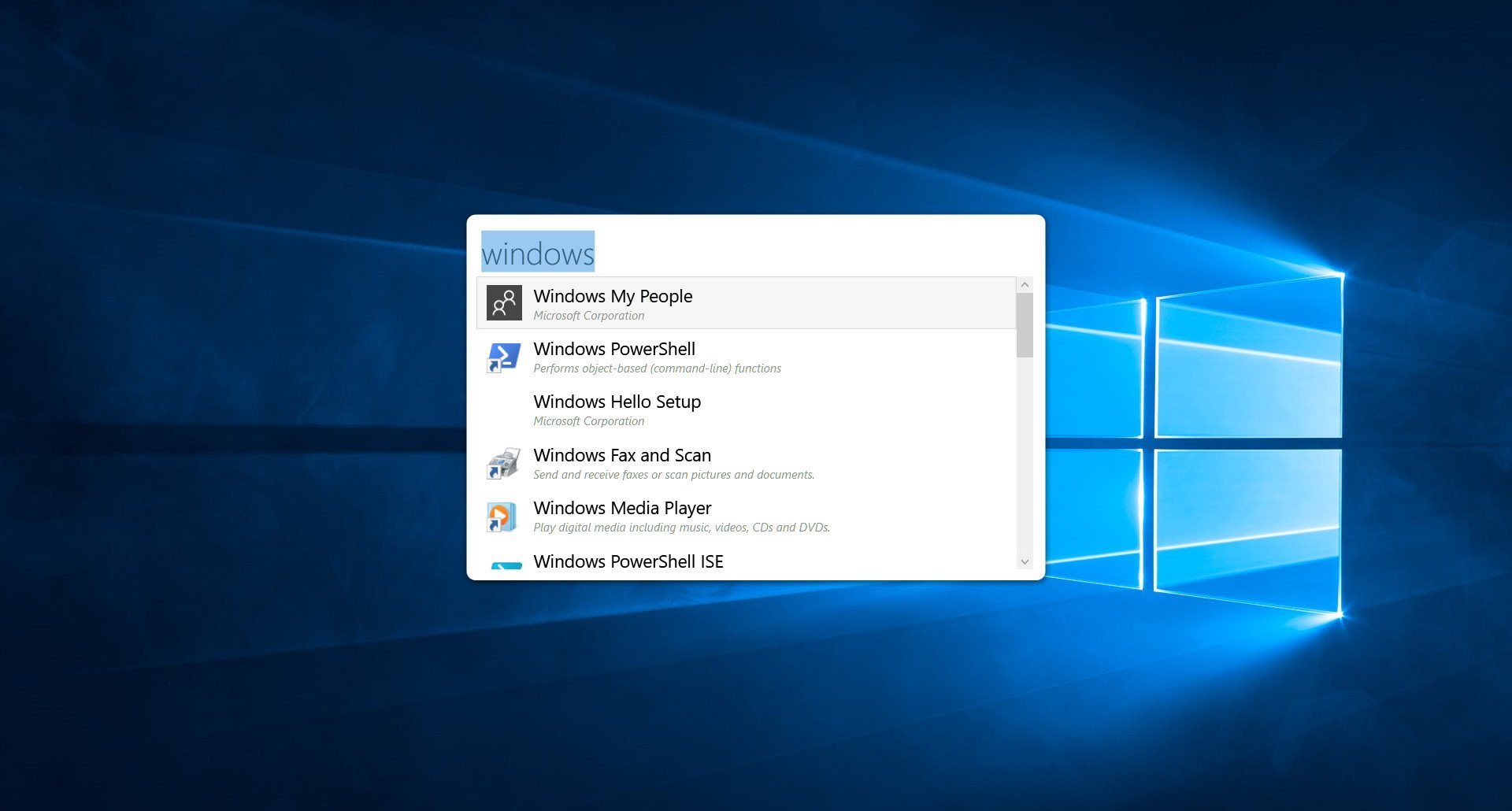
Task: Click the Windows My People icon
Action: [504, 303]
